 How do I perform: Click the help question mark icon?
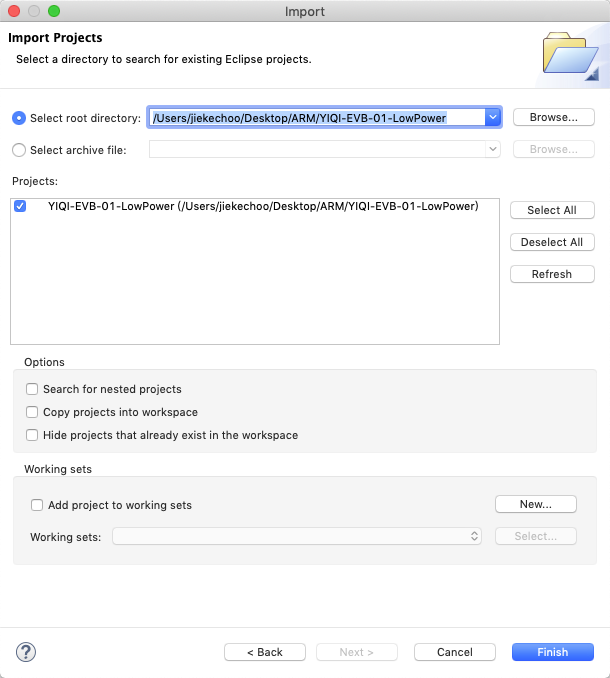26,652
